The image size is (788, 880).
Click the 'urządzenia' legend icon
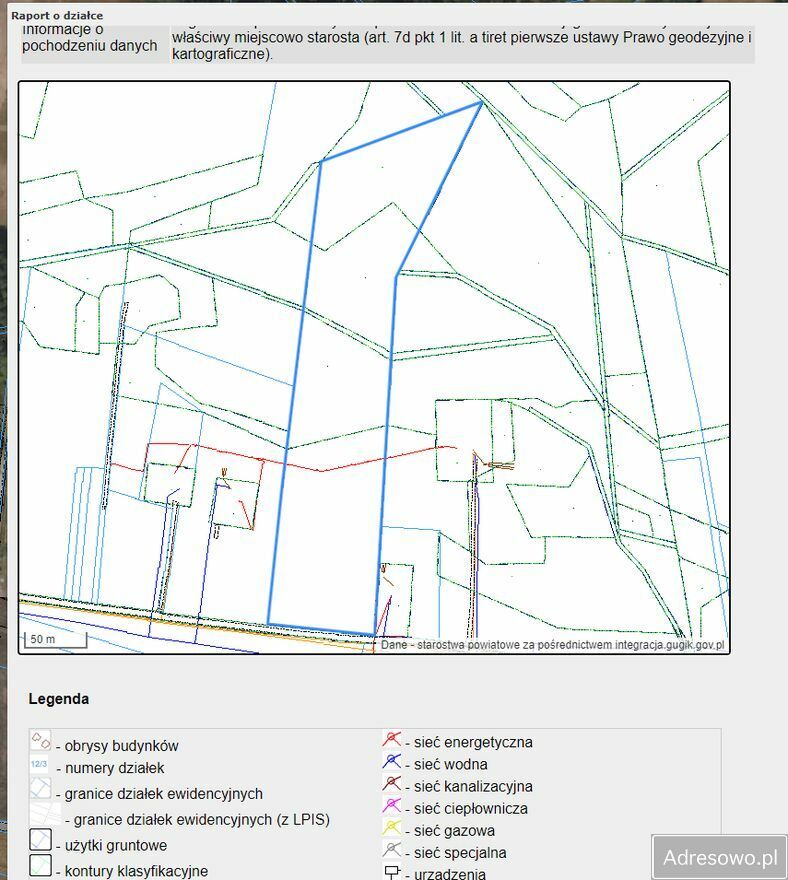(x=392, y=871)
